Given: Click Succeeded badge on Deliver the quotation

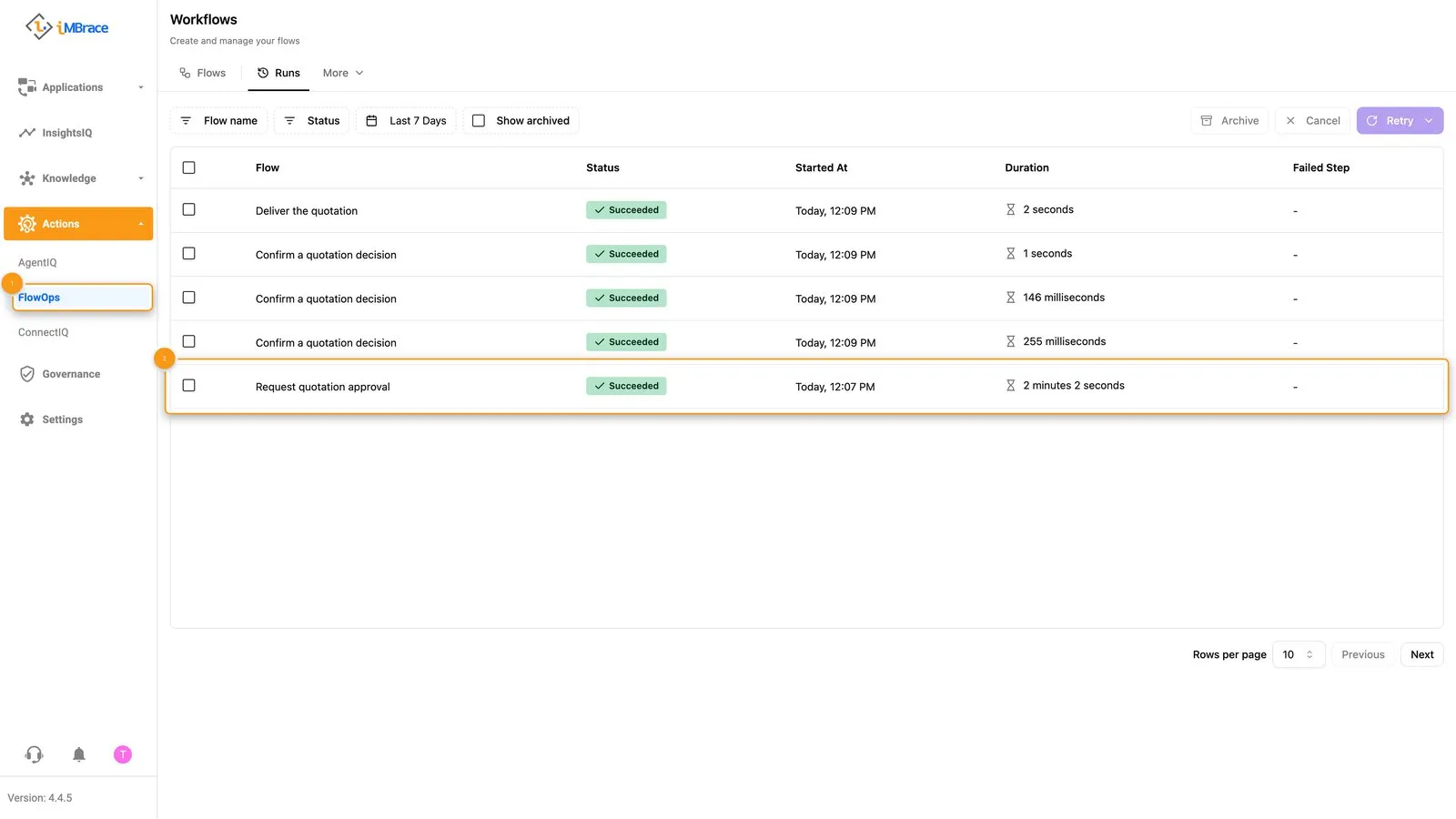Looking at the screenshot, I should pos(626,210).
